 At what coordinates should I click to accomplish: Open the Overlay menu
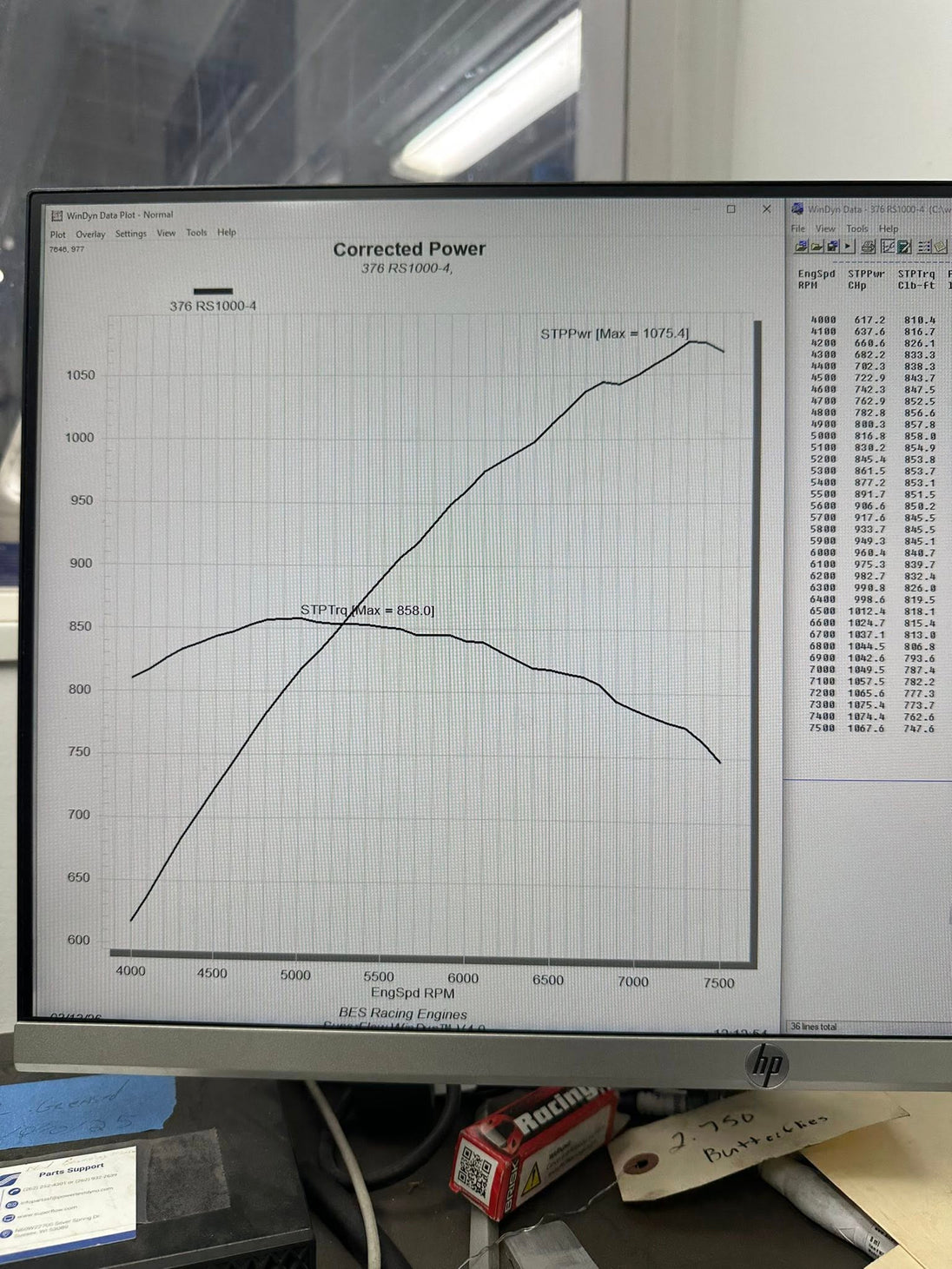[90, 235]
